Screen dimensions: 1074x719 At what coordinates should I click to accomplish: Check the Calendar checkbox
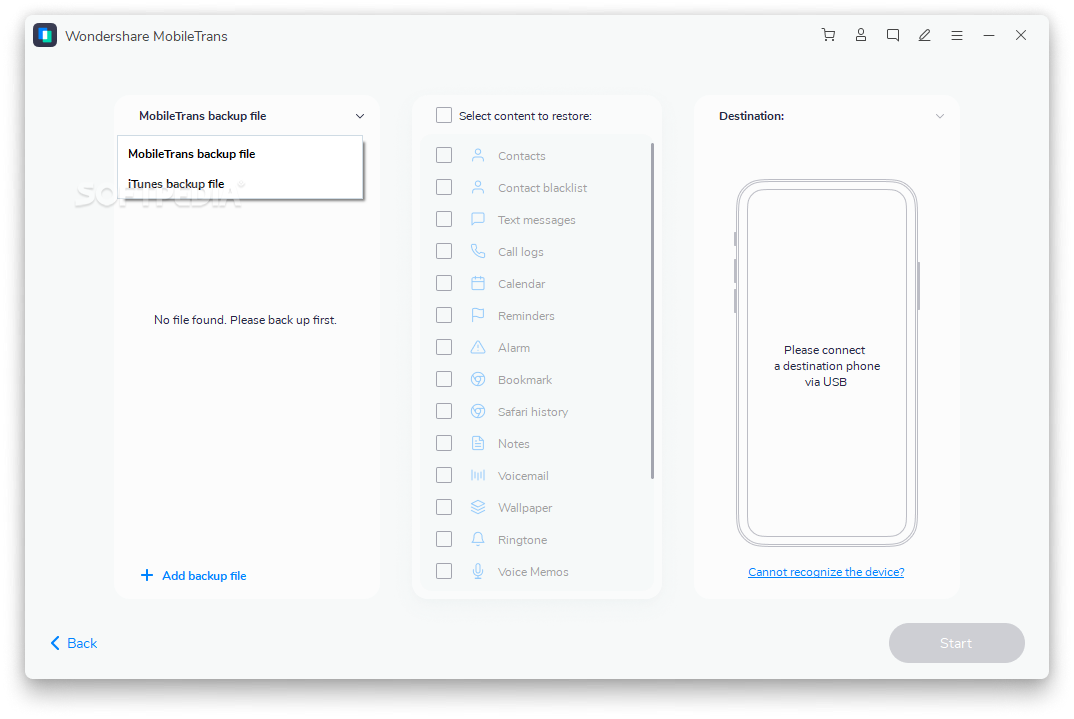(444, 283)
